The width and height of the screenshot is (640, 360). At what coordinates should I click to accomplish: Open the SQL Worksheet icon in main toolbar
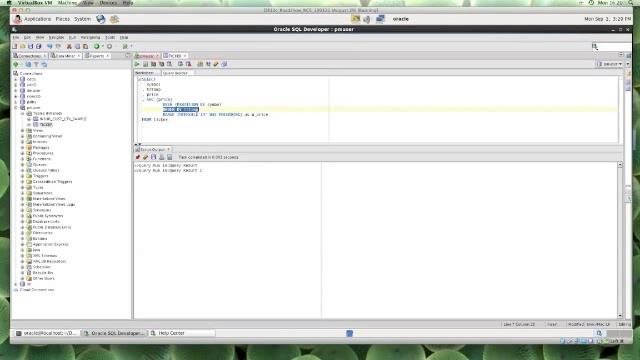tap(125, 47)
